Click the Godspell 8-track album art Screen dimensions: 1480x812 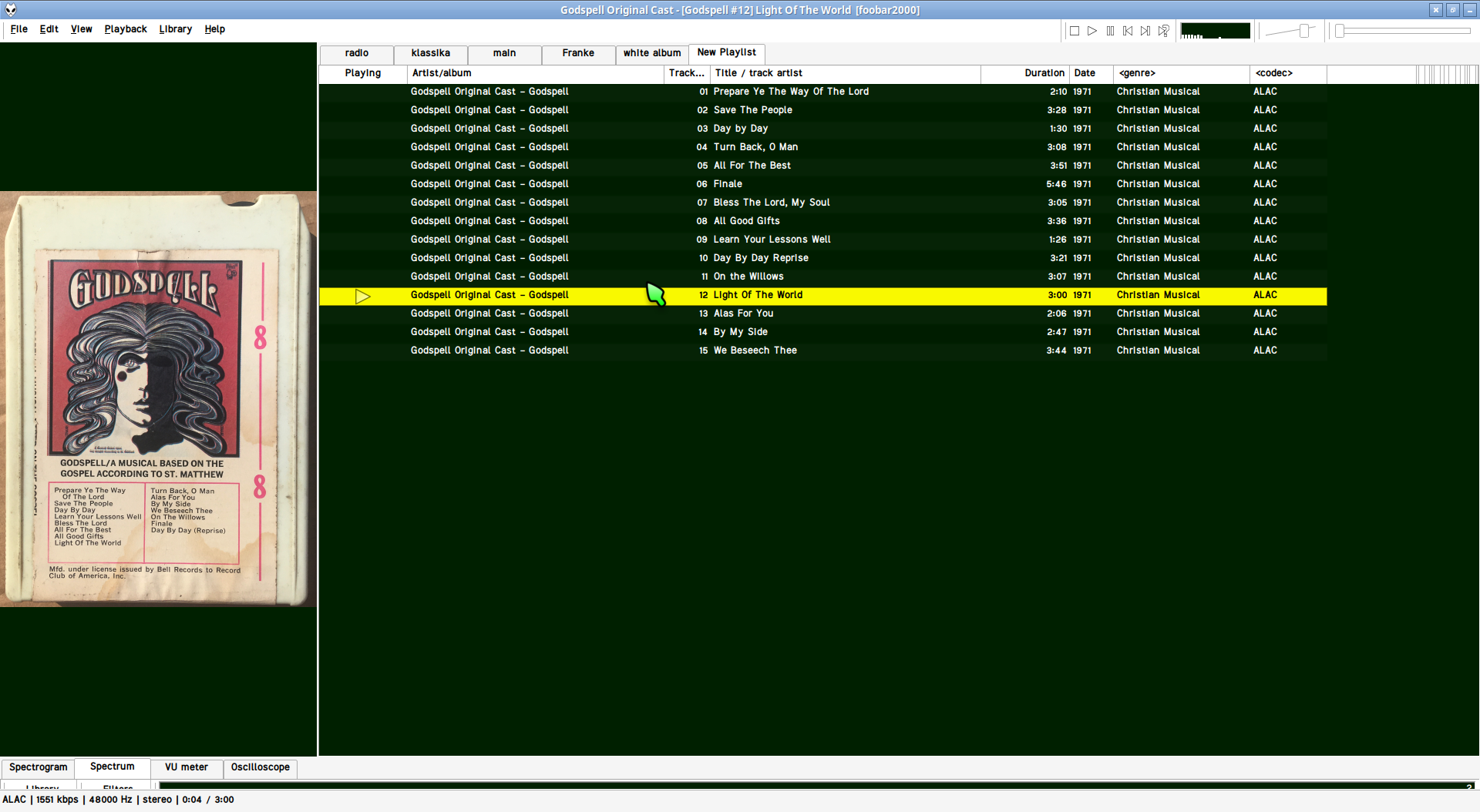click(x=158, y=399)
